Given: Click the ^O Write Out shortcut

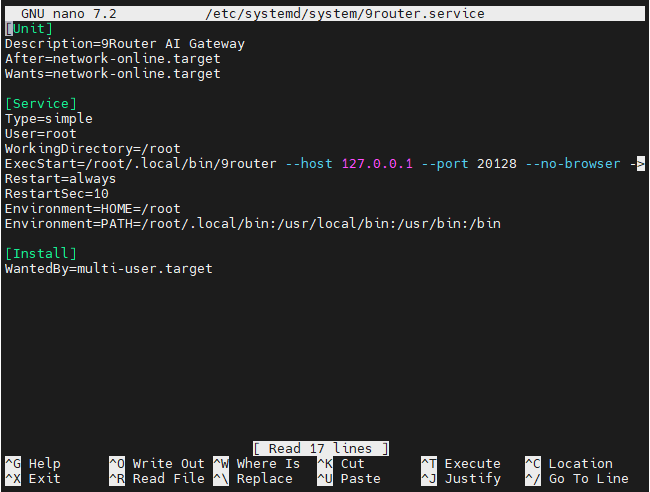Looking at the screenshot, I should tap(157, 463).
